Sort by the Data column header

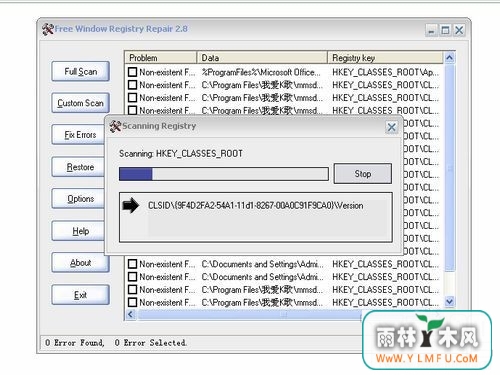[x=262, y=58]
